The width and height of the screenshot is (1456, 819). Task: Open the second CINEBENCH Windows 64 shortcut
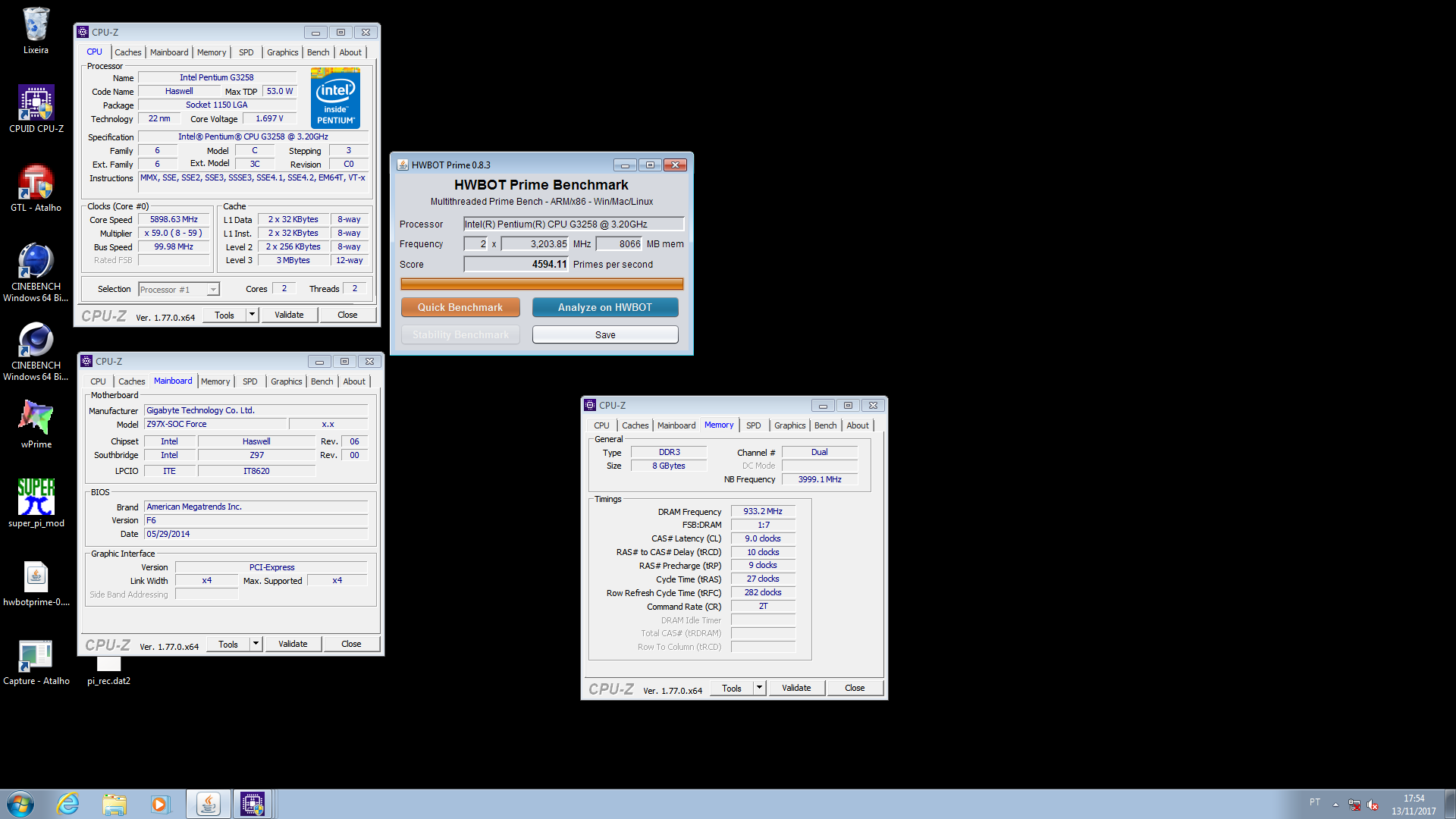pyautogui.click(x=36, y=351)
